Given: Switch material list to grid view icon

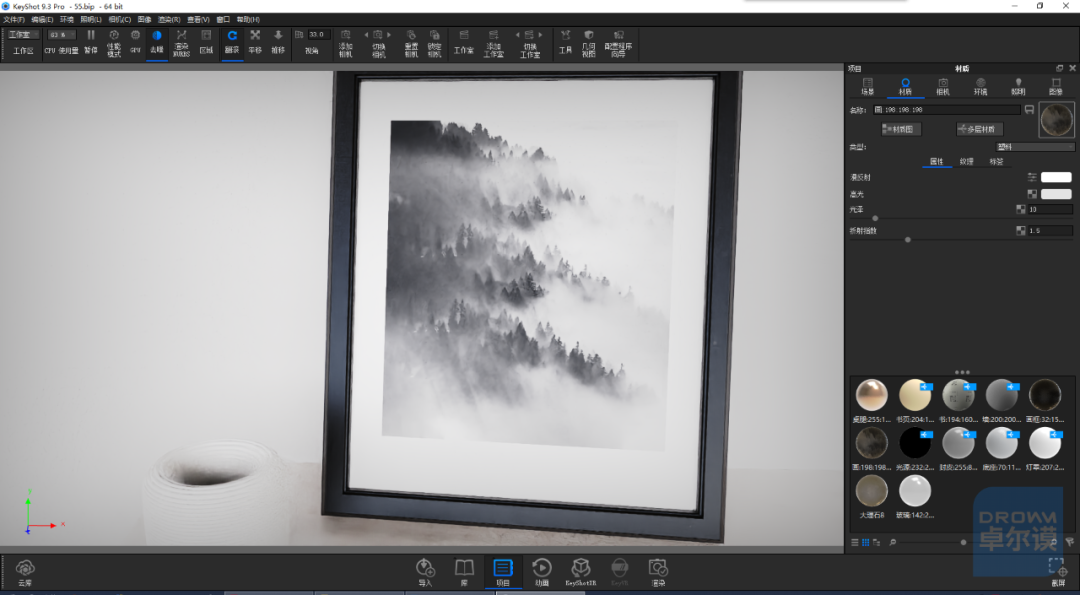Looking at the screenshot, I should coord(866,542).
